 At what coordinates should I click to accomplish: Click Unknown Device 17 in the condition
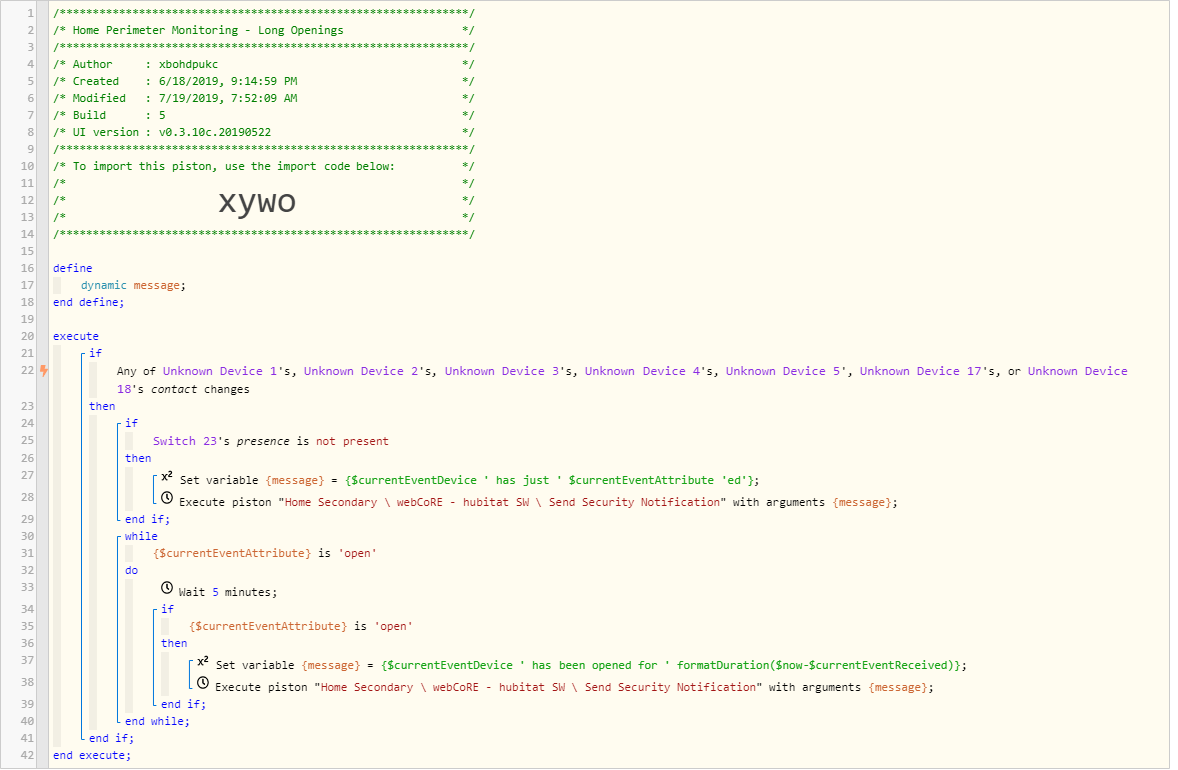coord(920,371)
